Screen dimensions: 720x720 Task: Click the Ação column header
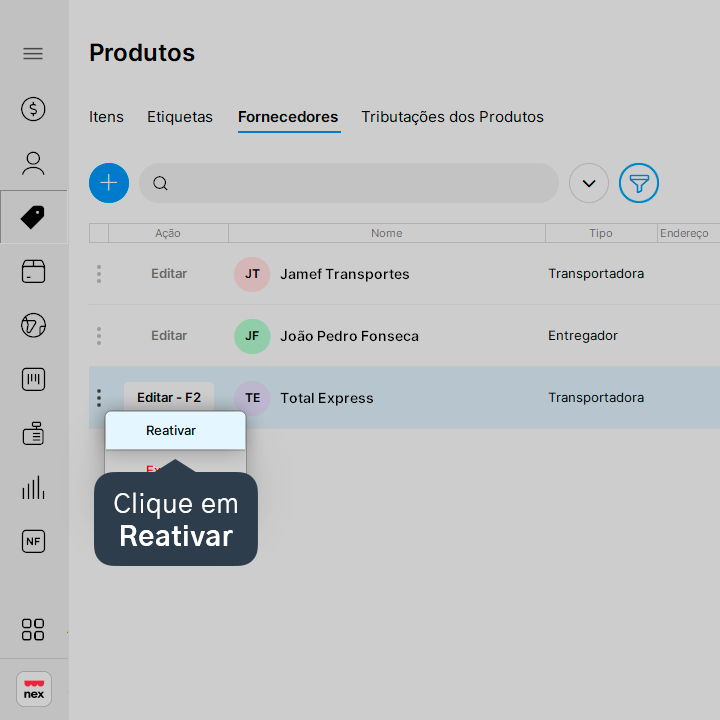pyautogui.click(x=168, y=233)
